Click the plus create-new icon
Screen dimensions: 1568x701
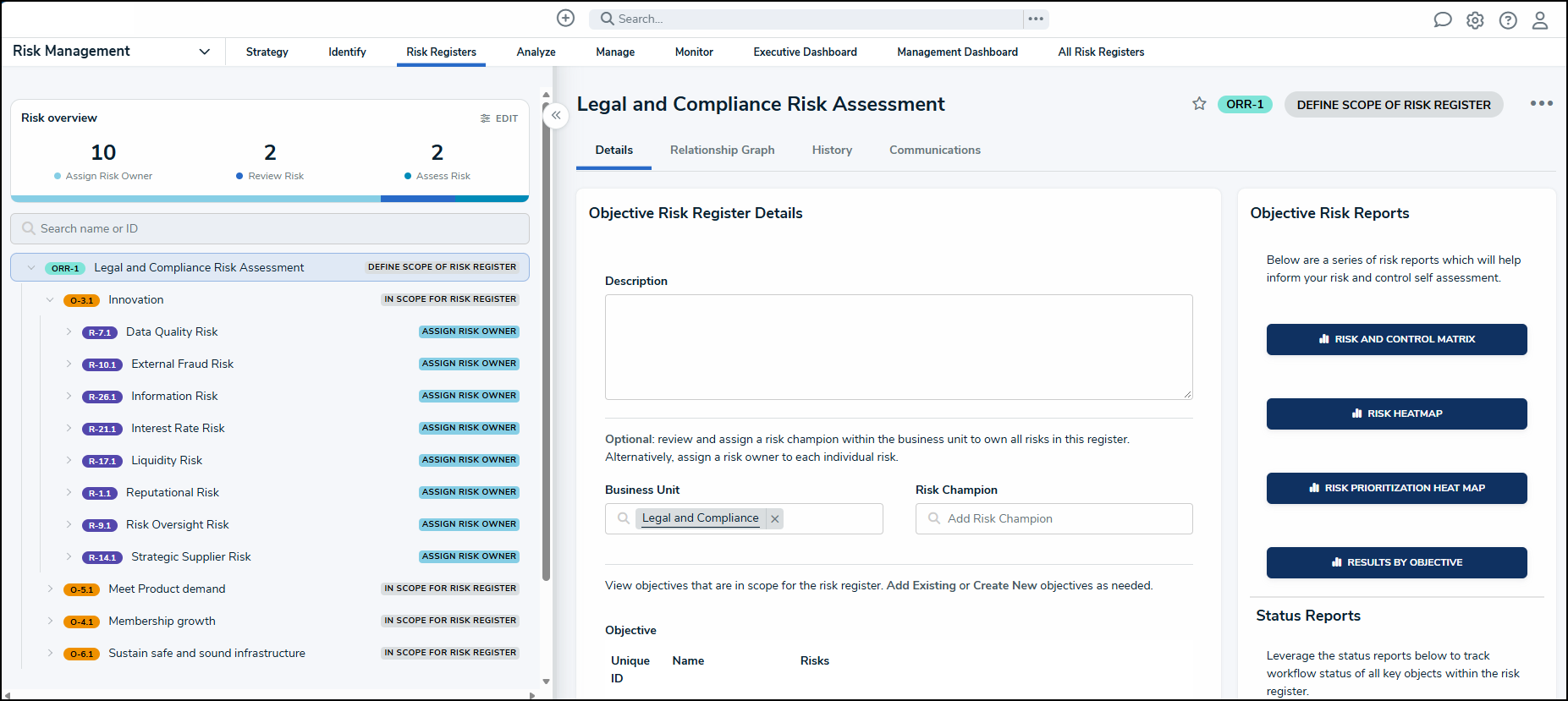coord(565,18)
